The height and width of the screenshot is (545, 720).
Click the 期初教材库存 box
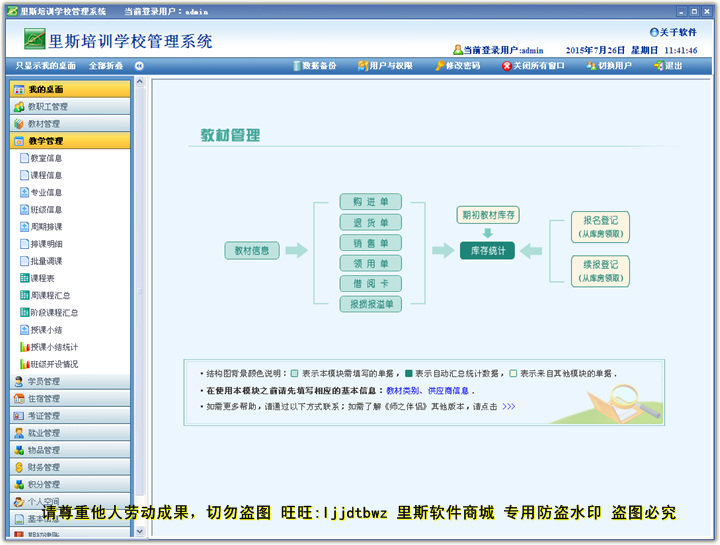(488, 215)
